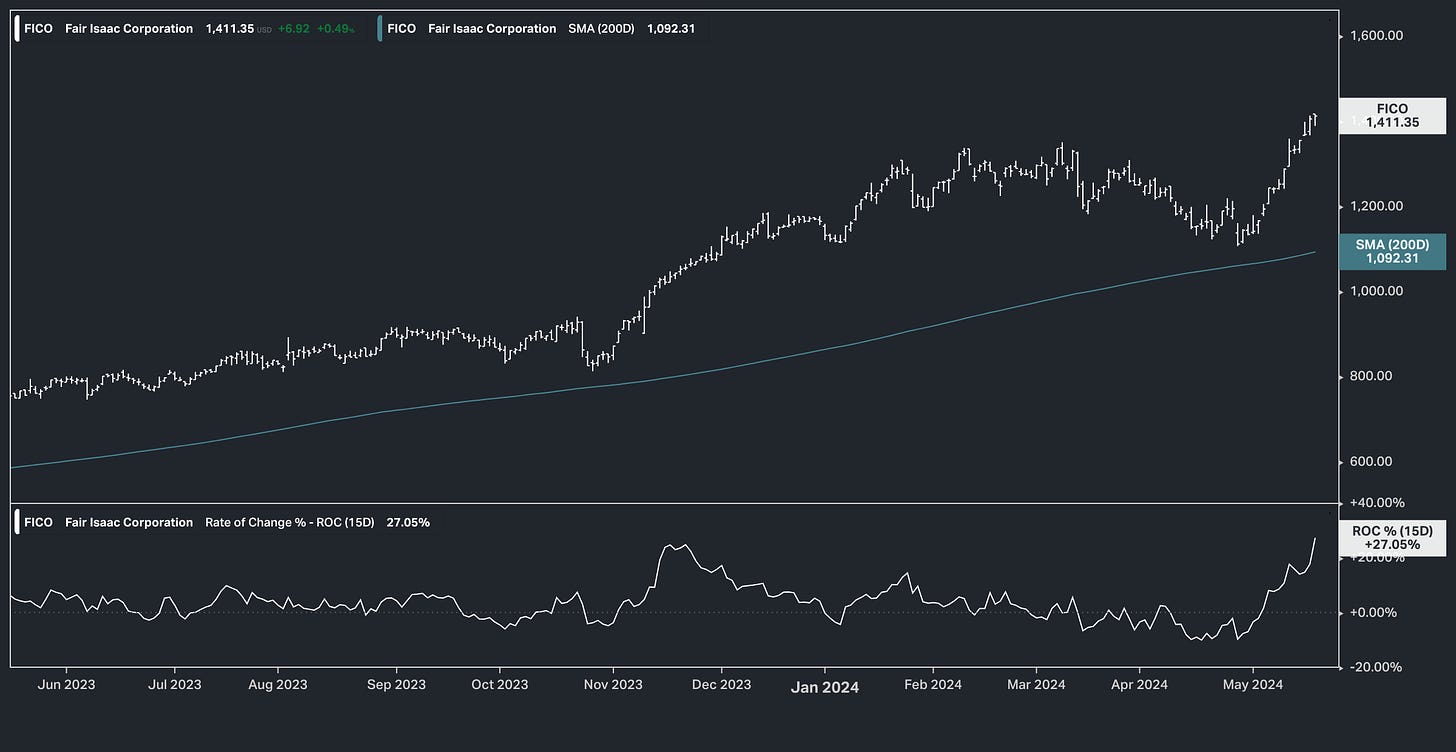The height and width of the screenshot is (752, 1456).
Task: Click the Oct 2023 date axis label
Action: click(499, 684)
